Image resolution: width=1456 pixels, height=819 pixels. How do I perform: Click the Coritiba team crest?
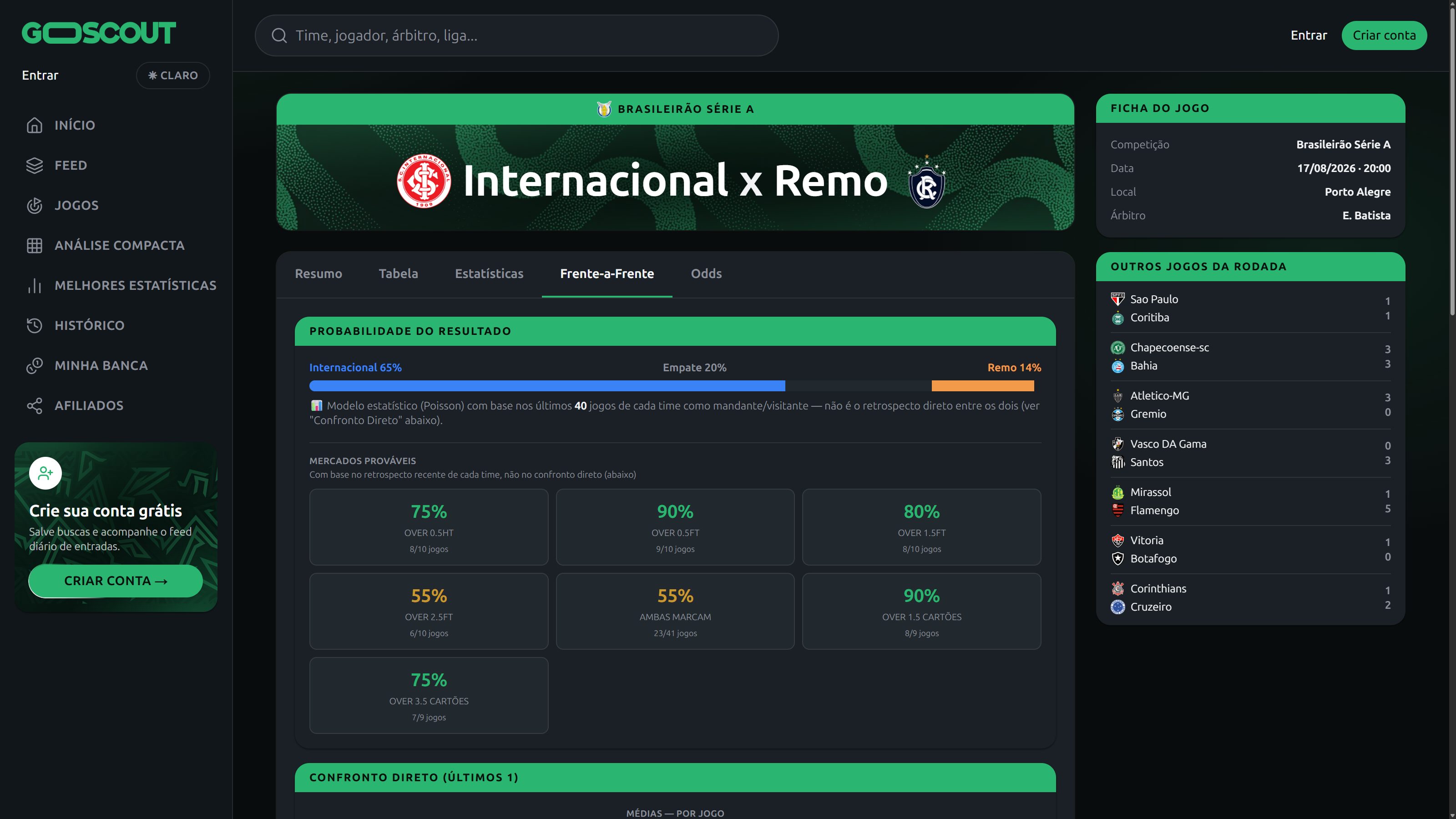point(1117,318)
